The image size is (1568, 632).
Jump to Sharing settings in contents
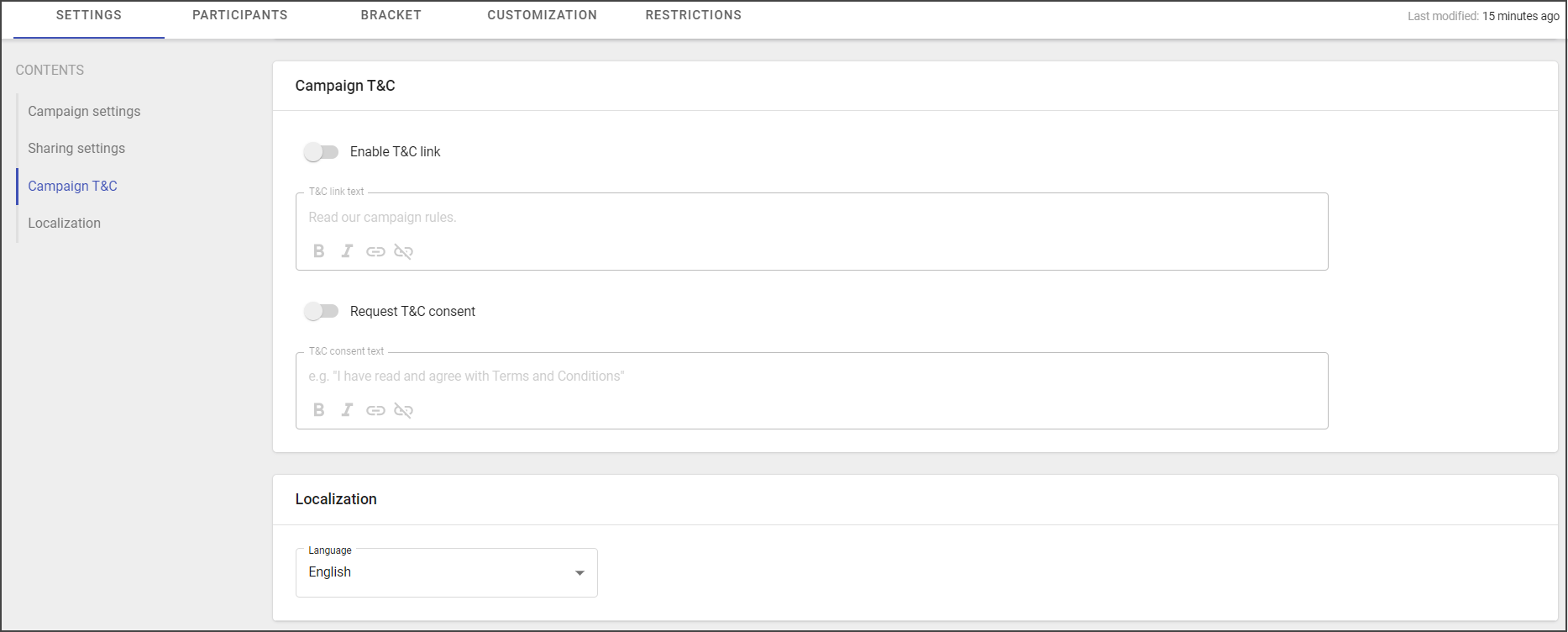(76, 148)
